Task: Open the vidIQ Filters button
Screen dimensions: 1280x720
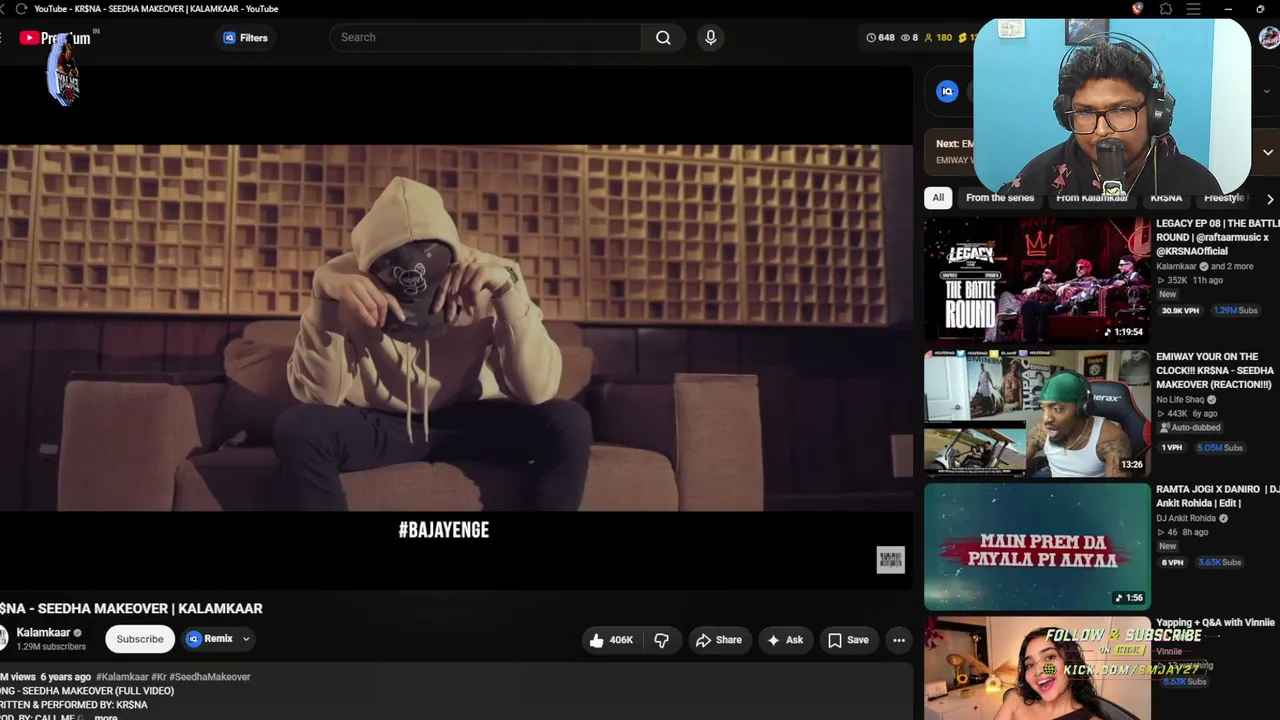Action: [x=245, y=38]
